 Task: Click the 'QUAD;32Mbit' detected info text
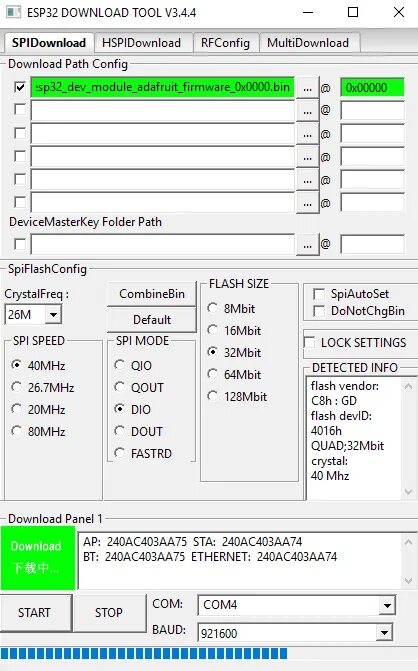click(347, 446)
